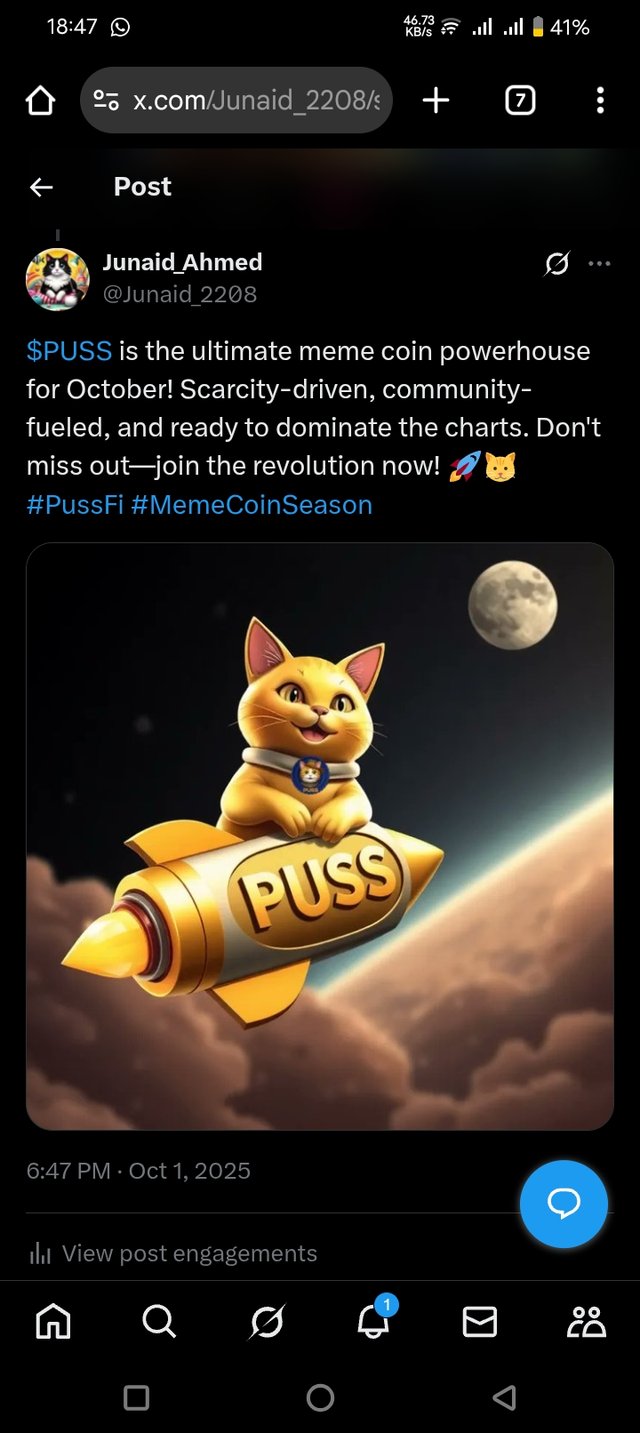The width and height of the screenshot is (640, 1433).
Task: Open the $PUSS cashtag link
Action: (69, 351)
